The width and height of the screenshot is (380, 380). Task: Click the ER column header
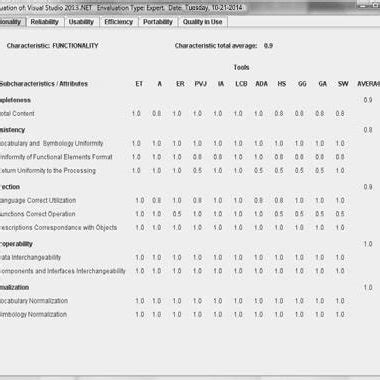(x=180, y=84)
